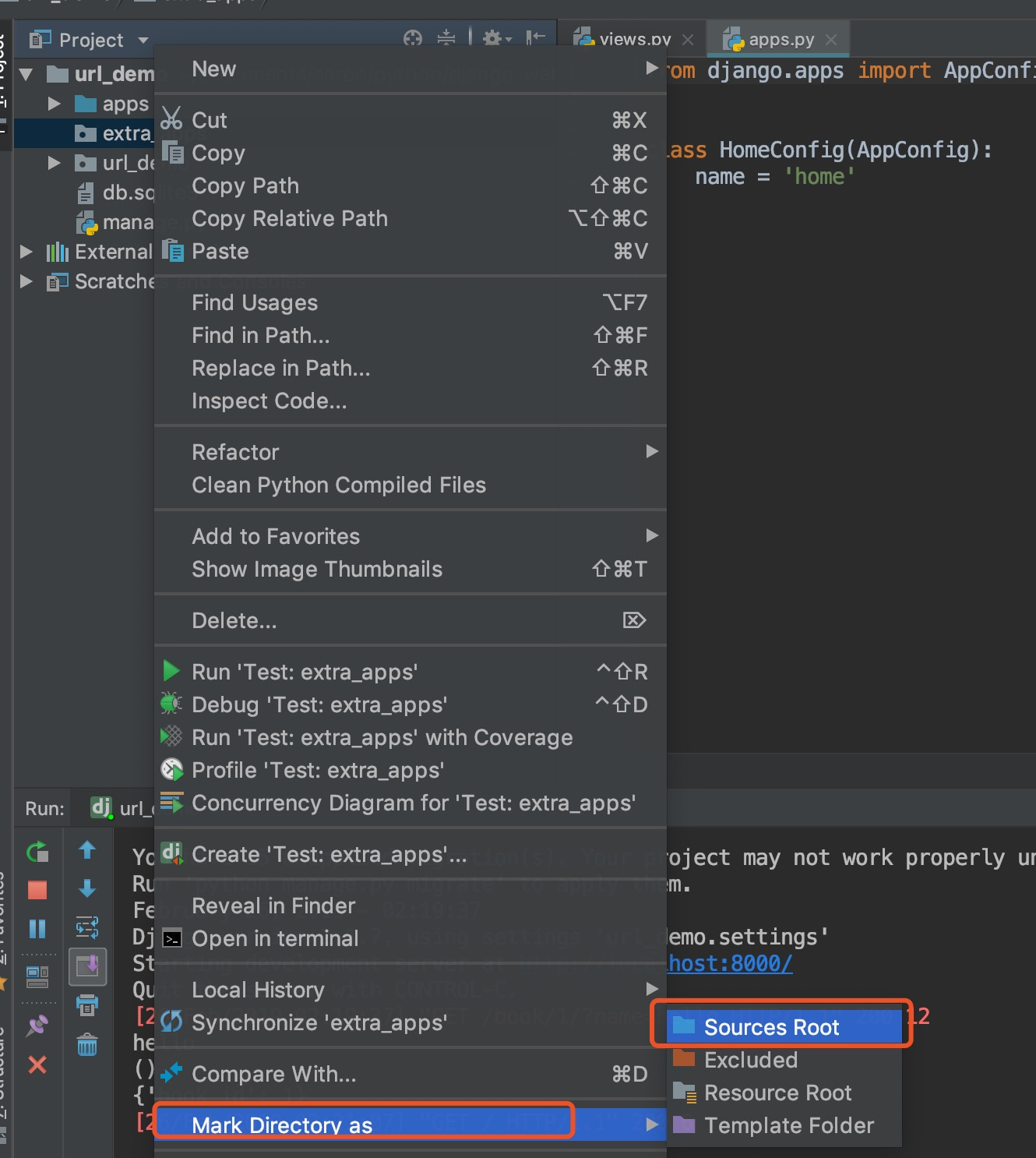
Task: Choose Copy Path
Action: point(411,185)
